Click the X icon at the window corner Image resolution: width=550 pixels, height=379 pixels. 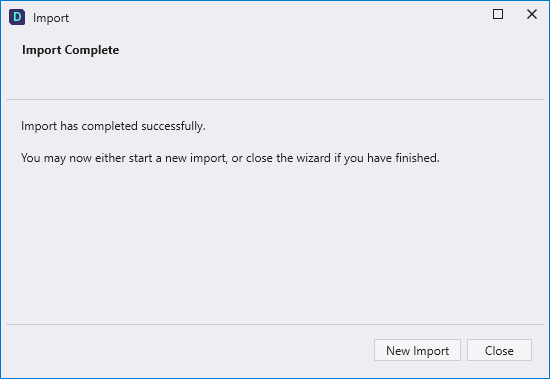[x=532, y=14]
